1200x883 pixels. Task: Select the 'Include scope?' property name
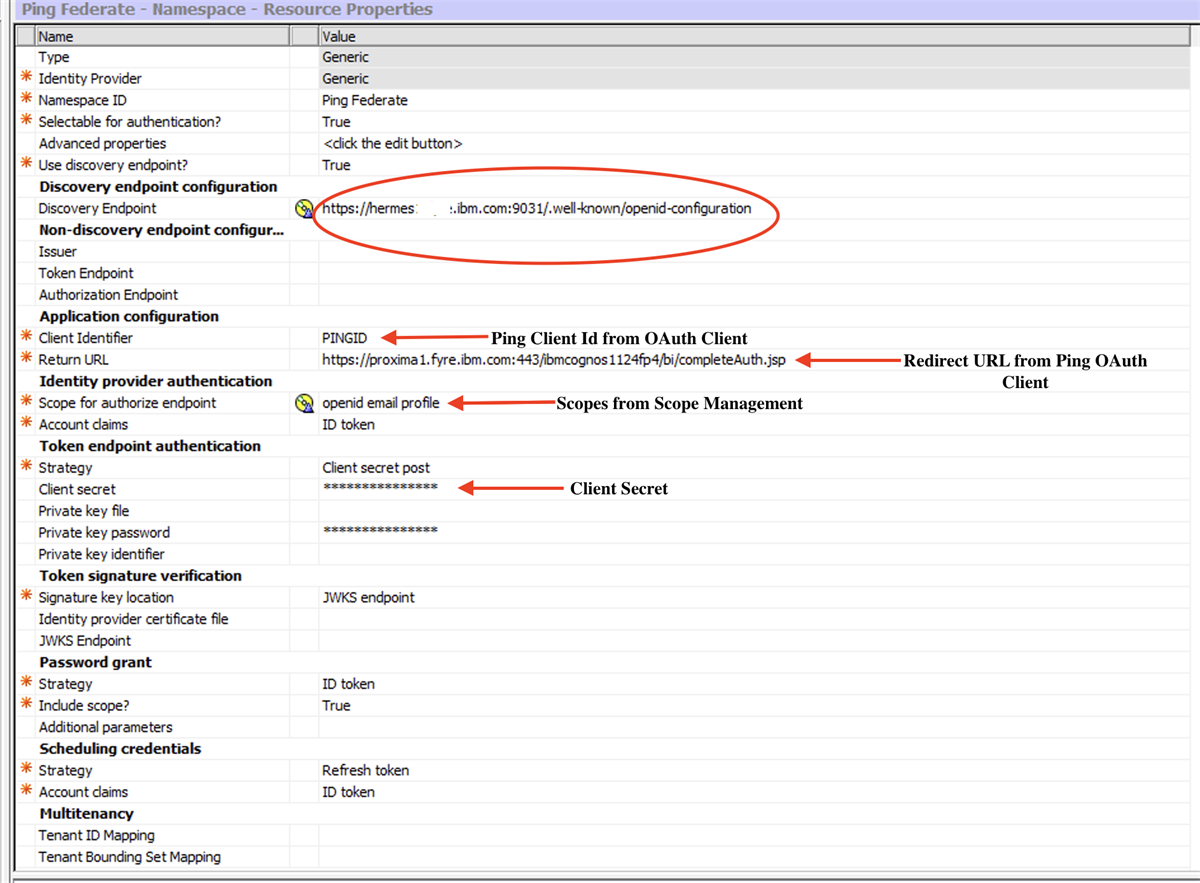click(84, 706)
